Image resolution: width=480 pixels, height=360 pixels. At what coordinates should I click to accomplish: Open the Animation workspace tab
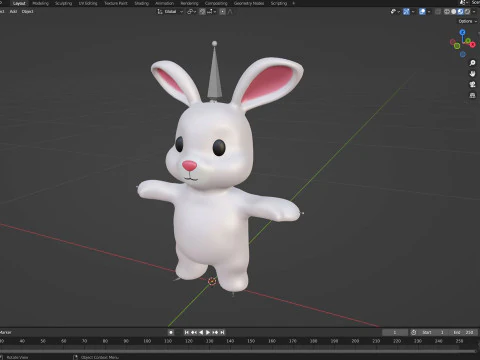tap(165, 3)
